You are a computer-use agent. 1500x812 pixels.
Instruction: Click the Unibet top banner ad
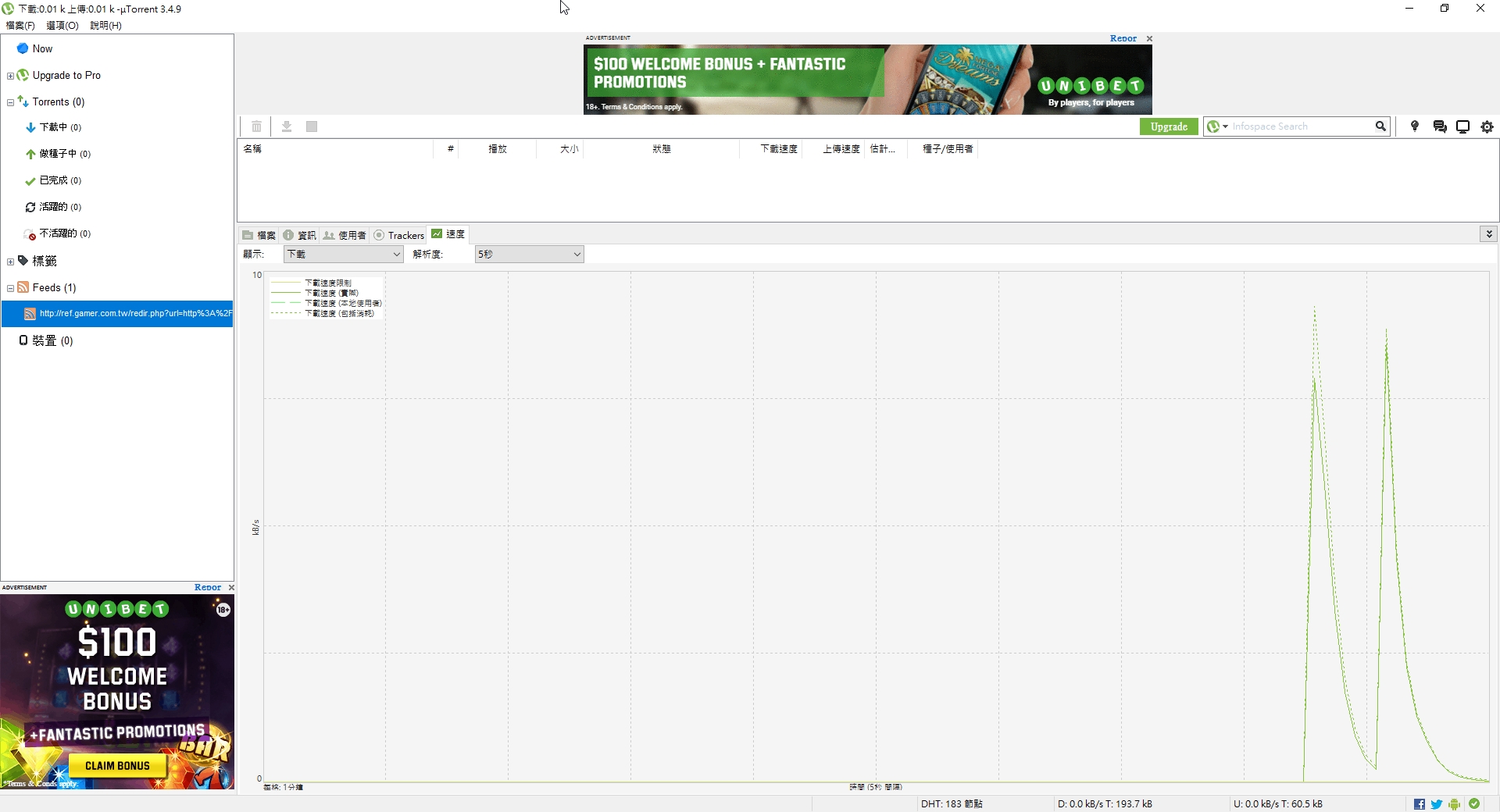(867, 80)
